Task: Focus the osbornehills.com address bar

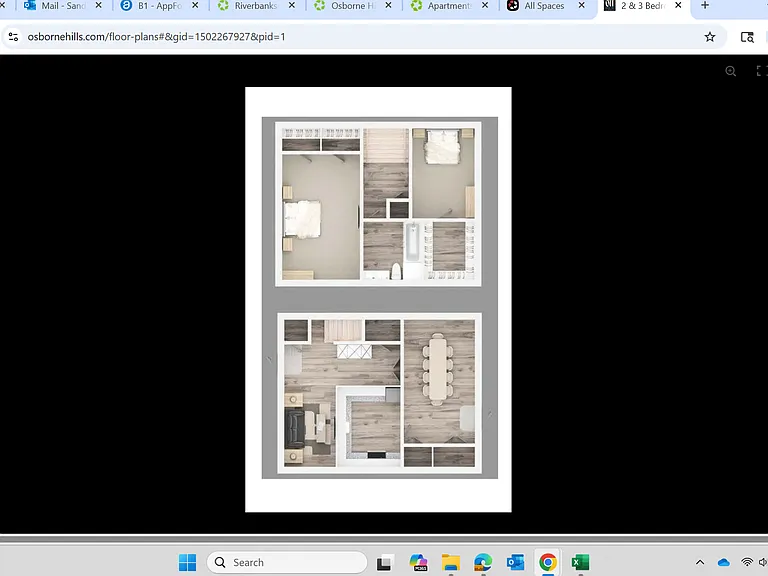Action: [x=362, y=37]
